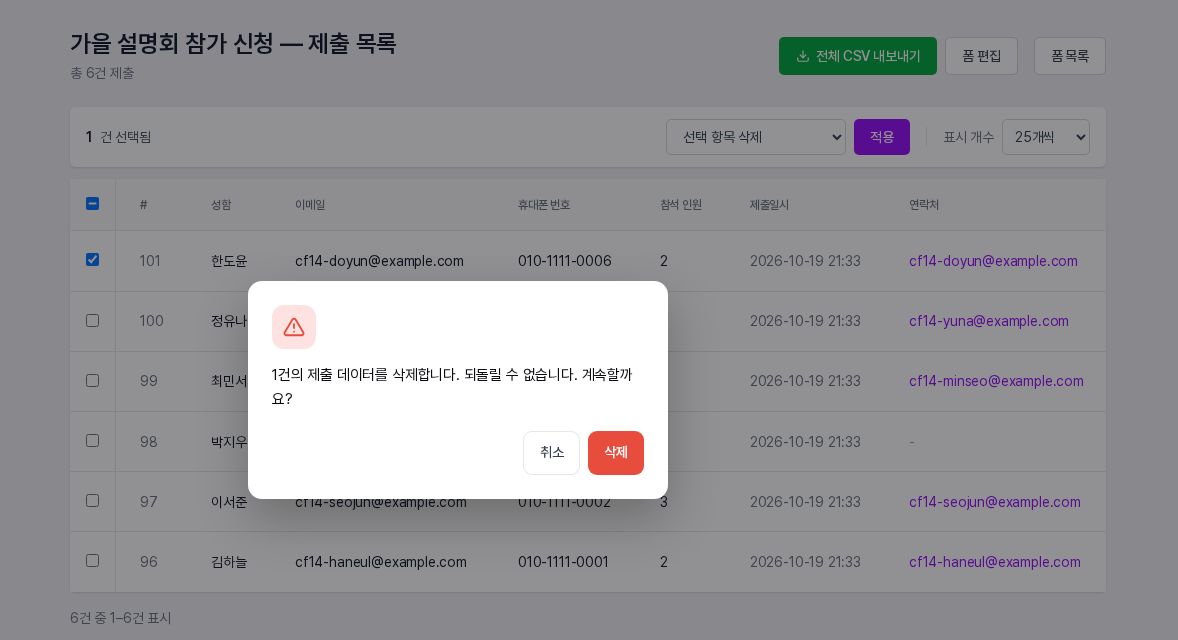
Task: Confirm deletion with the red 삭제 button
Action: (x=615, y=453)
